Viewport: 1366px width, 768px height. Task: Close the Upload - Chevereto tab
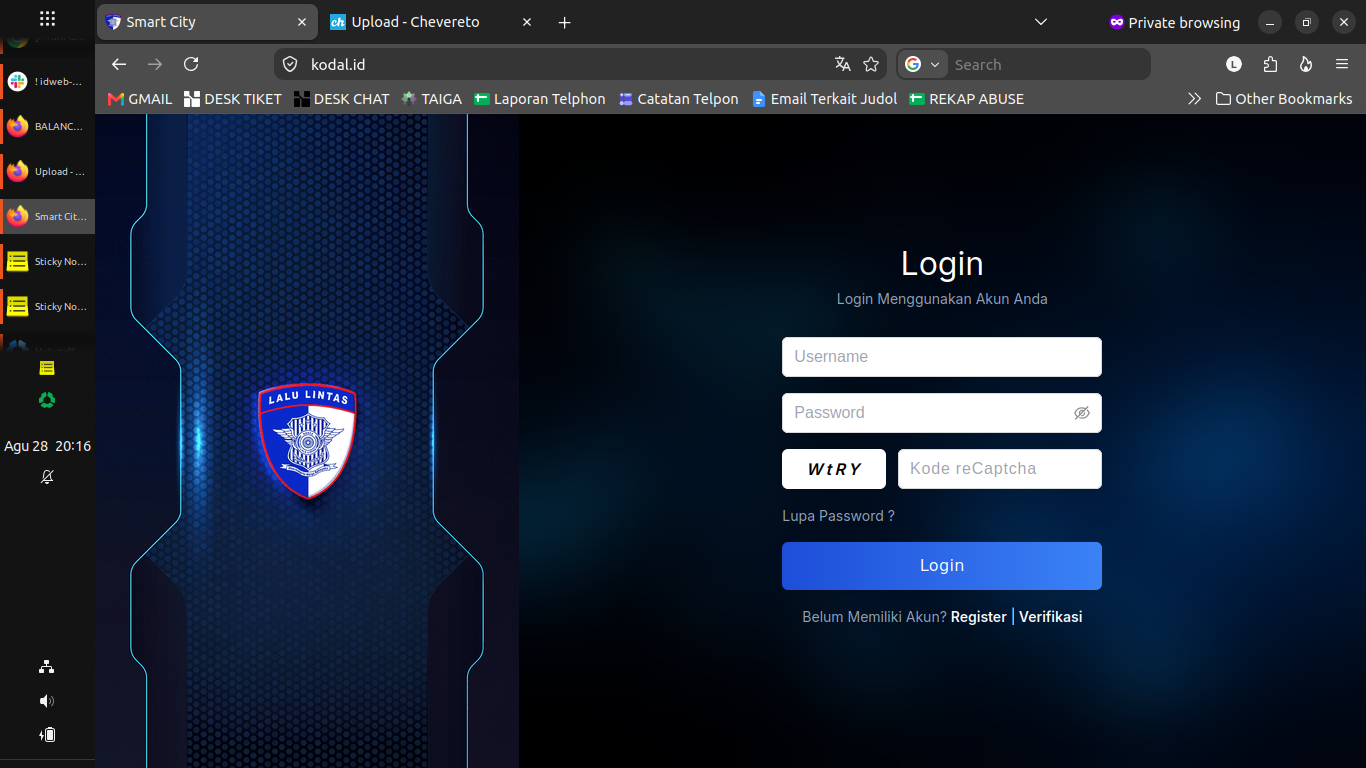527,22
